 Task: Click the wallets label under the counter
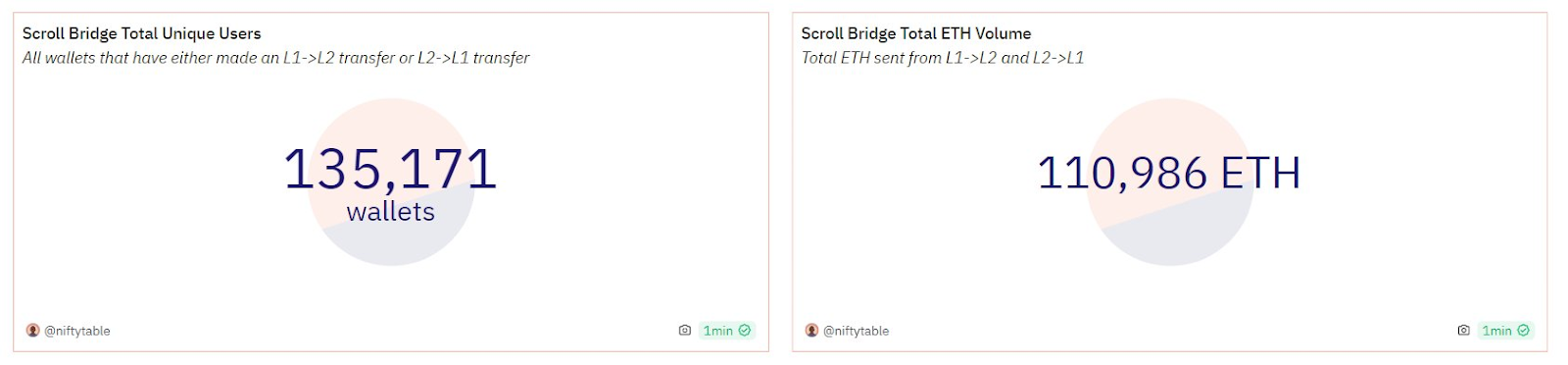pos(391,212)
